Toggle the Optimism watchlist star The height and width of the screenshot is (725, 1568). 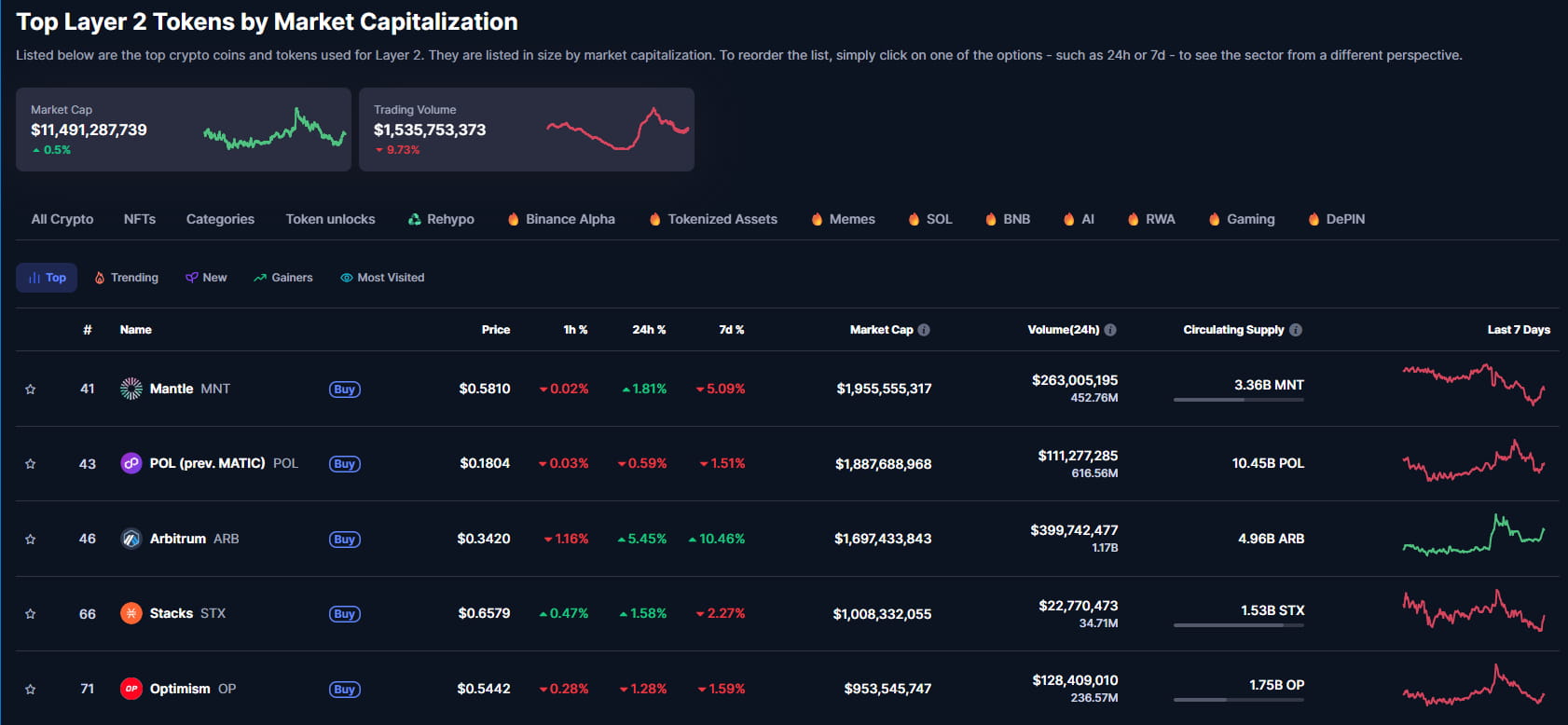(x=30, y=690)
